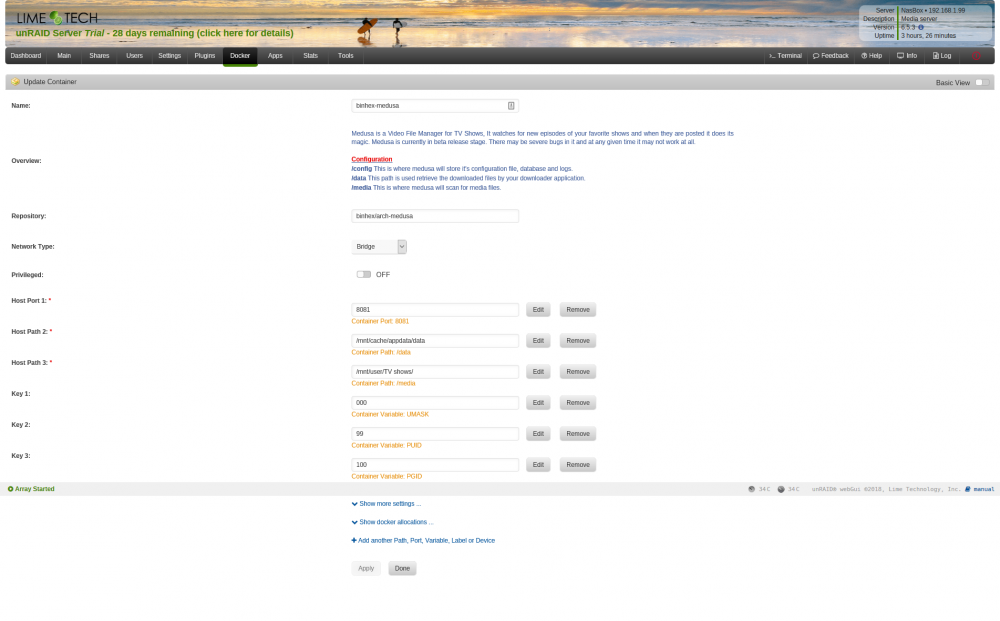
Task: Open the Tools tab
Action: 346,56
